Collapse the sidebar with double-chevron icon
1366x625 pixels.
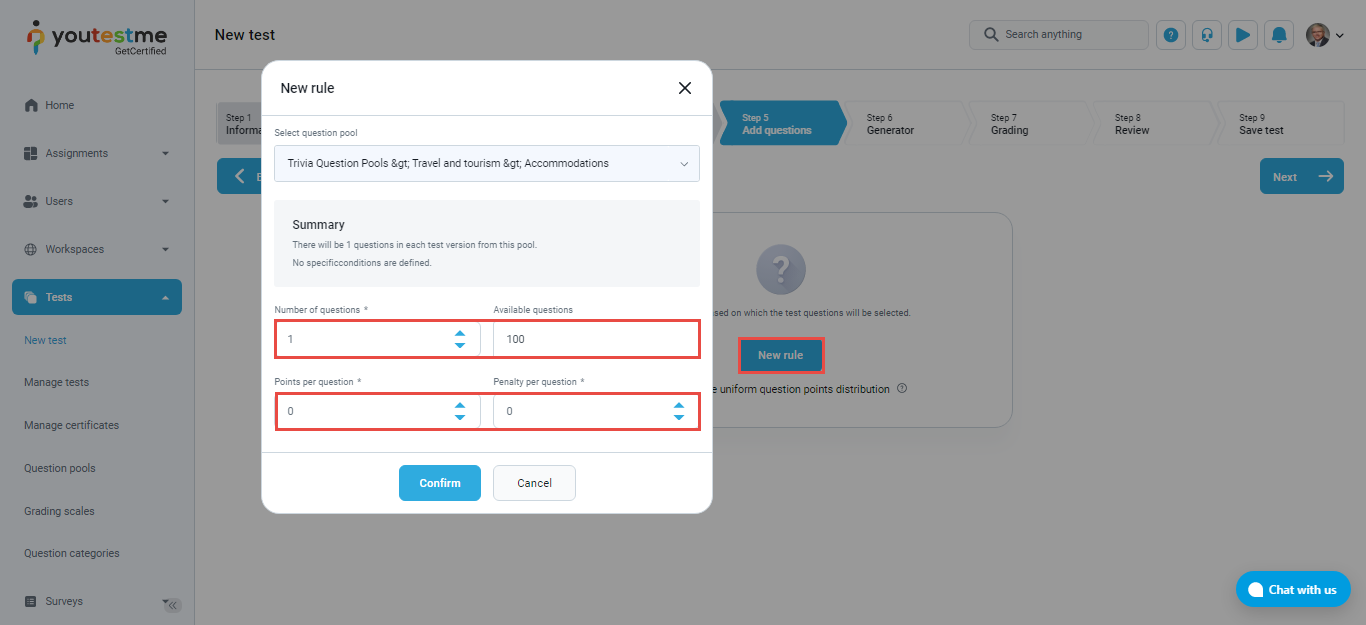(x=172, y=605)
